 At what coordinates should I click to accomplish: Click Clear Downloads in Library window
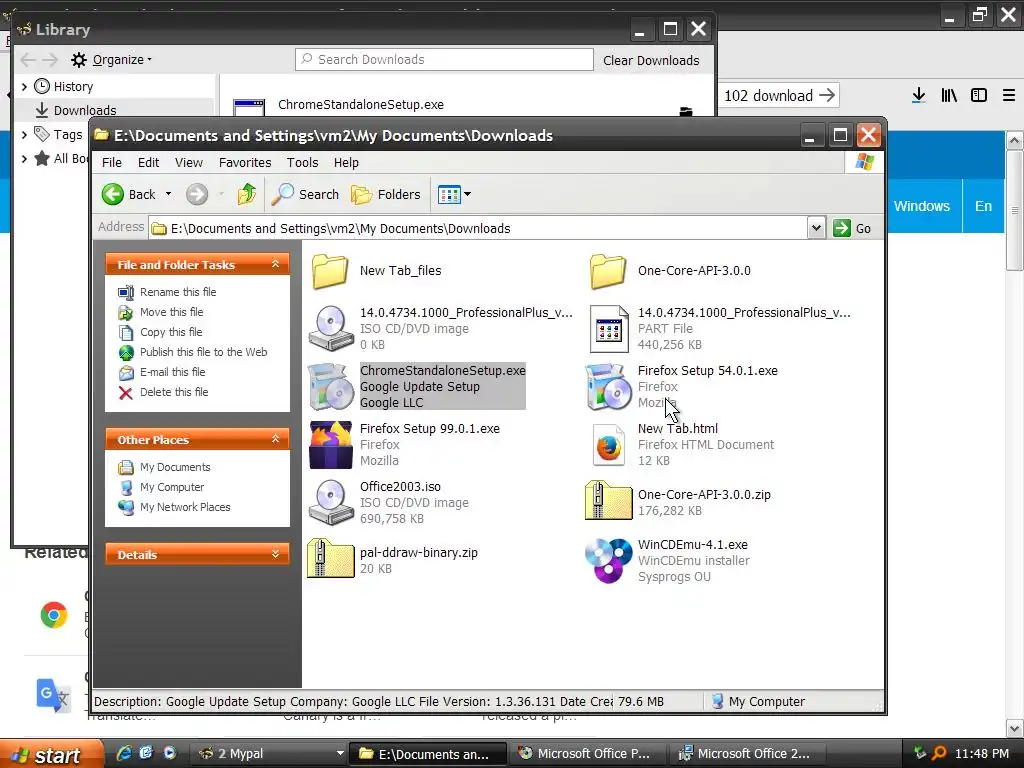651,60
